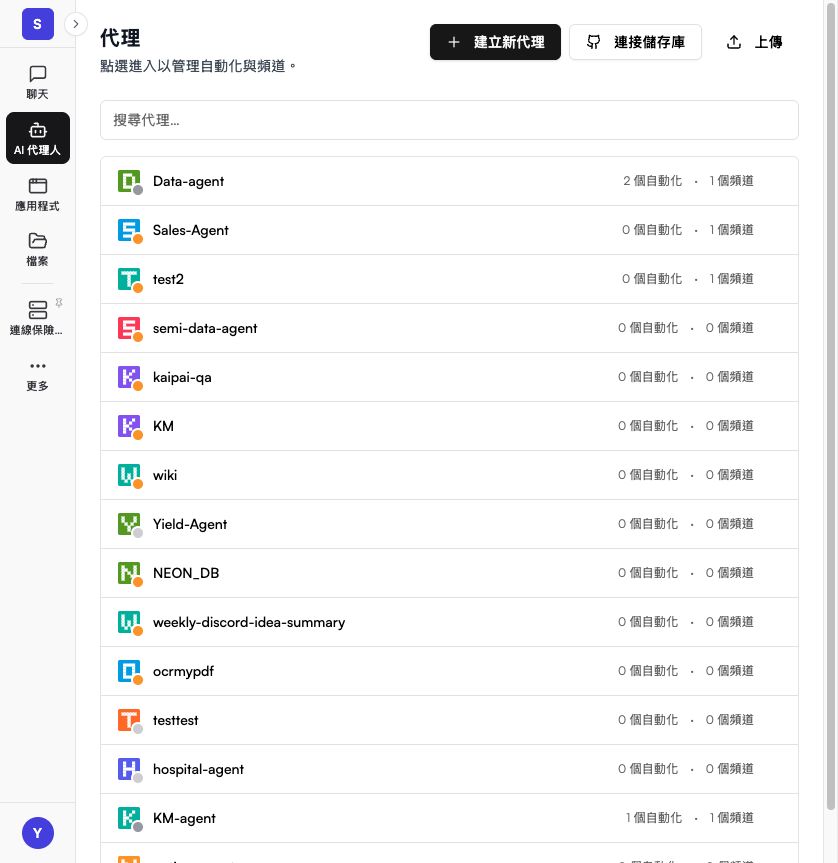Image resolution: width=838 pixels, height=863 pixels.
Task: Focus the 搜尋代理 search field
Action: point(449,120)
